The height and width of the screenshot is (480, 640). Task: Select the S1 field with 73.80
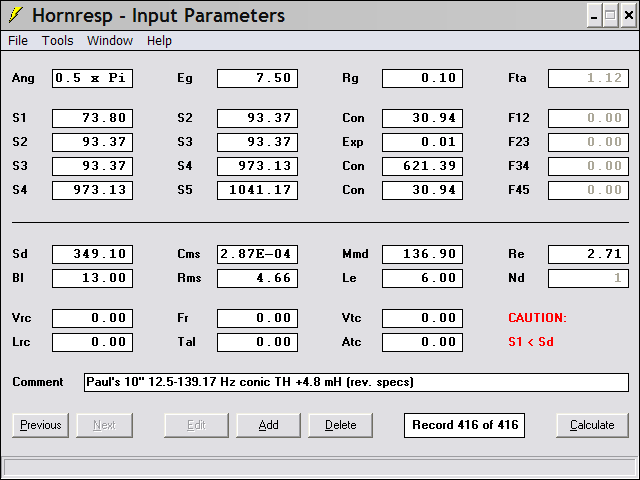click(92, 118)
